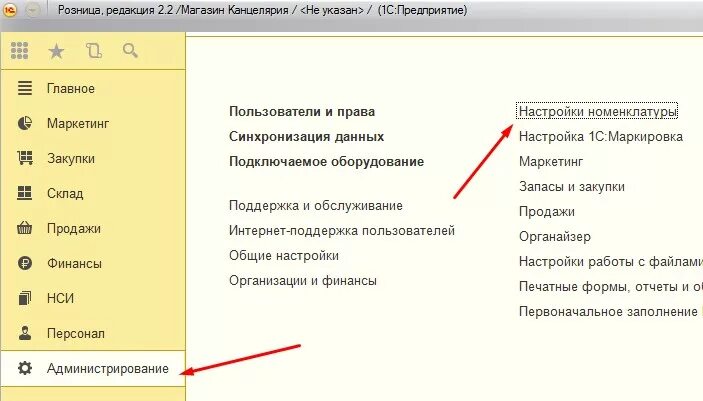
Task: Click the Финансы ruble coin icon
Action: (25, 263)
